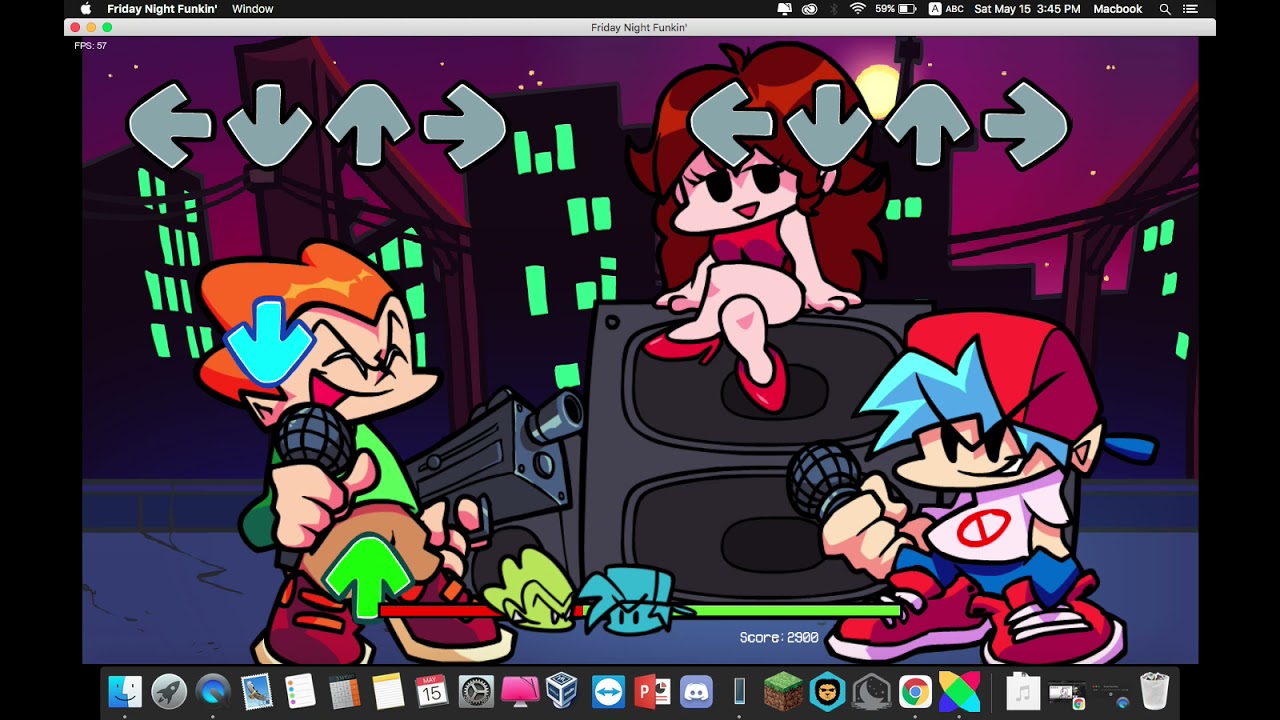Launch Minecraft grass block icon
The width and height of the screenshot is (1280, 720).
click(x=783, y=691)
